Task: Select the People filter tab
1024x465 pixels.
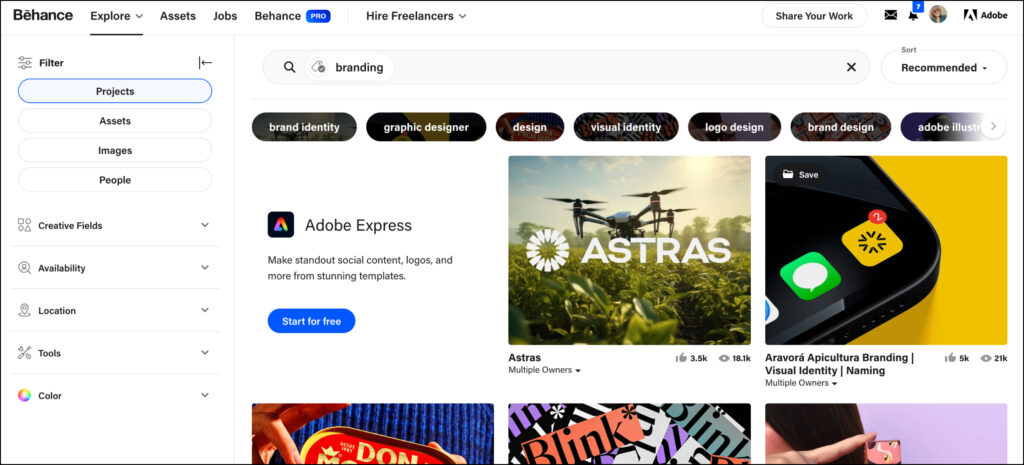Action: pyautogui.click(x=115, y=180)
